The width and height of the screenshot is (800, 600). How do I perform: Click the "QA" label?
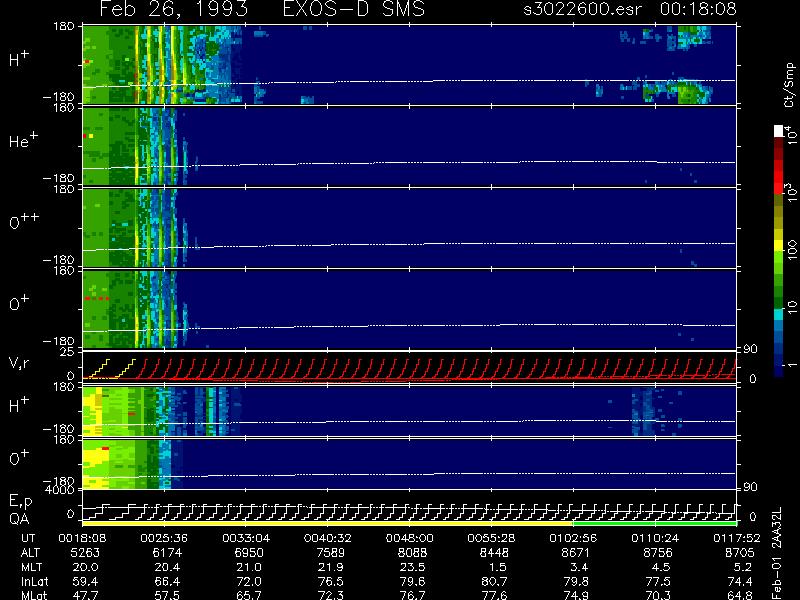tap(19, 519)
